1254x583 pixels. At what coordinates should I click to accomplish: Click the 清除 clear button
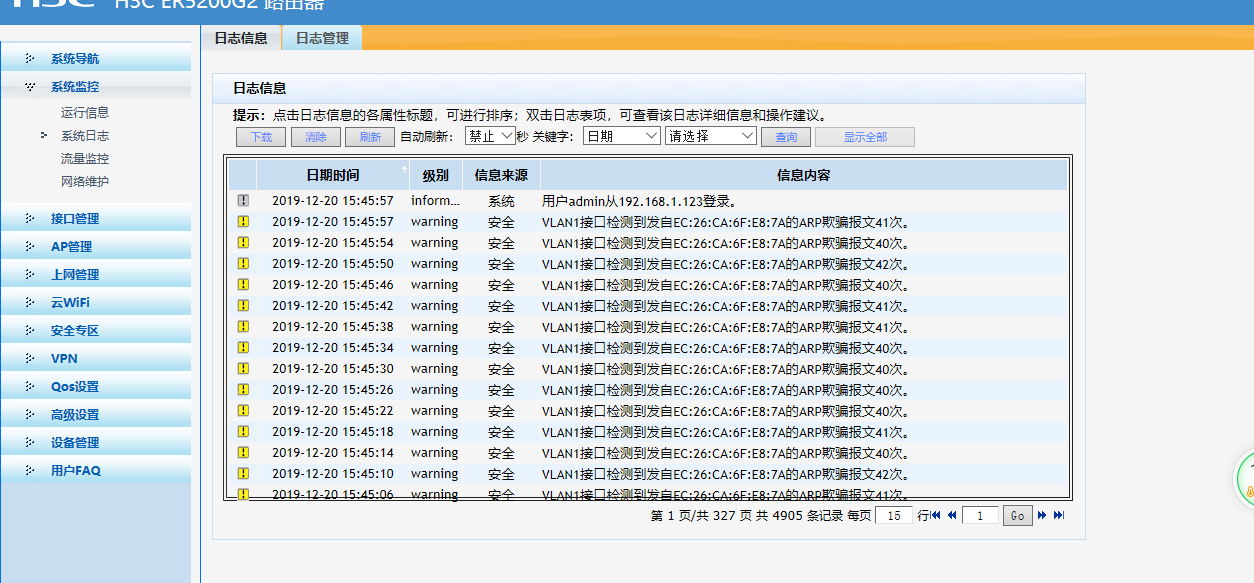coord(316,137)
